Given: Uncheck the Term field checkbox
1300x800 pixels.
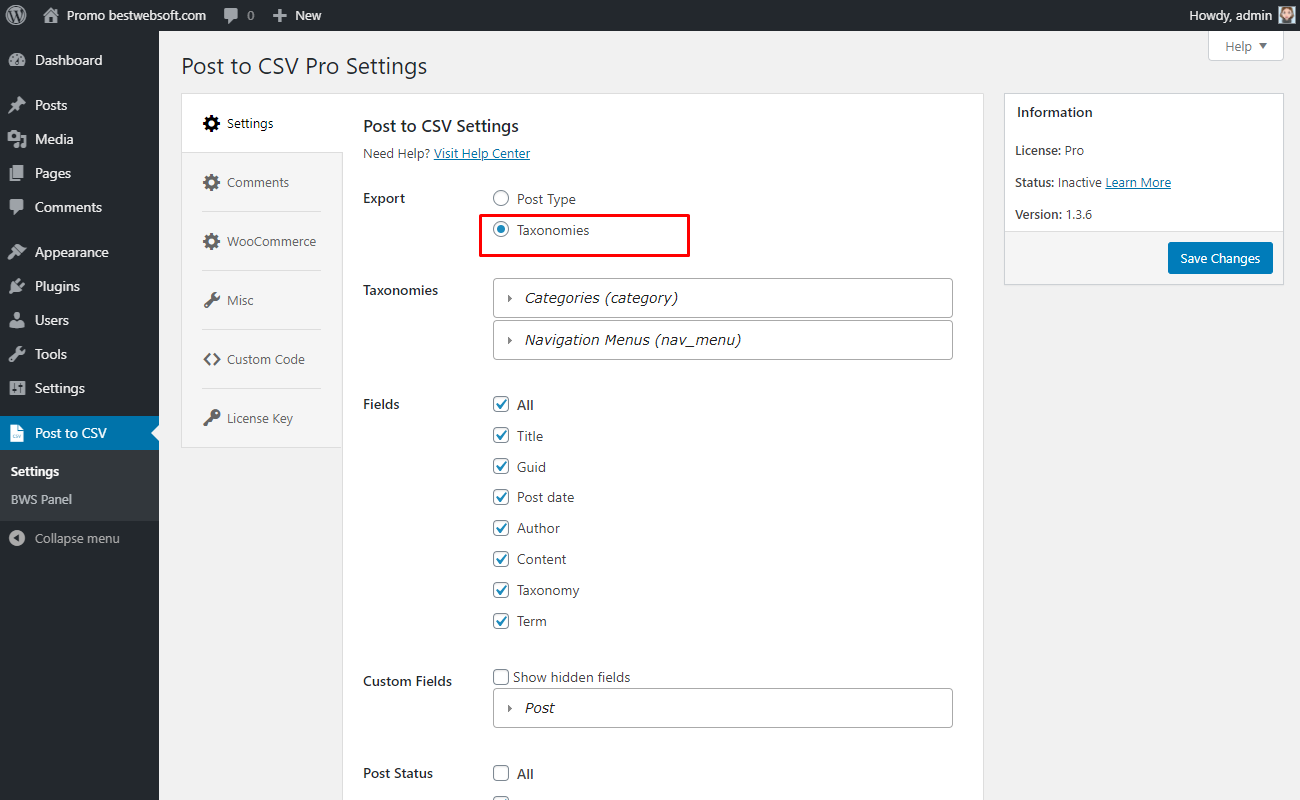Looking at the screenshot, I should [x=501, y=621].
